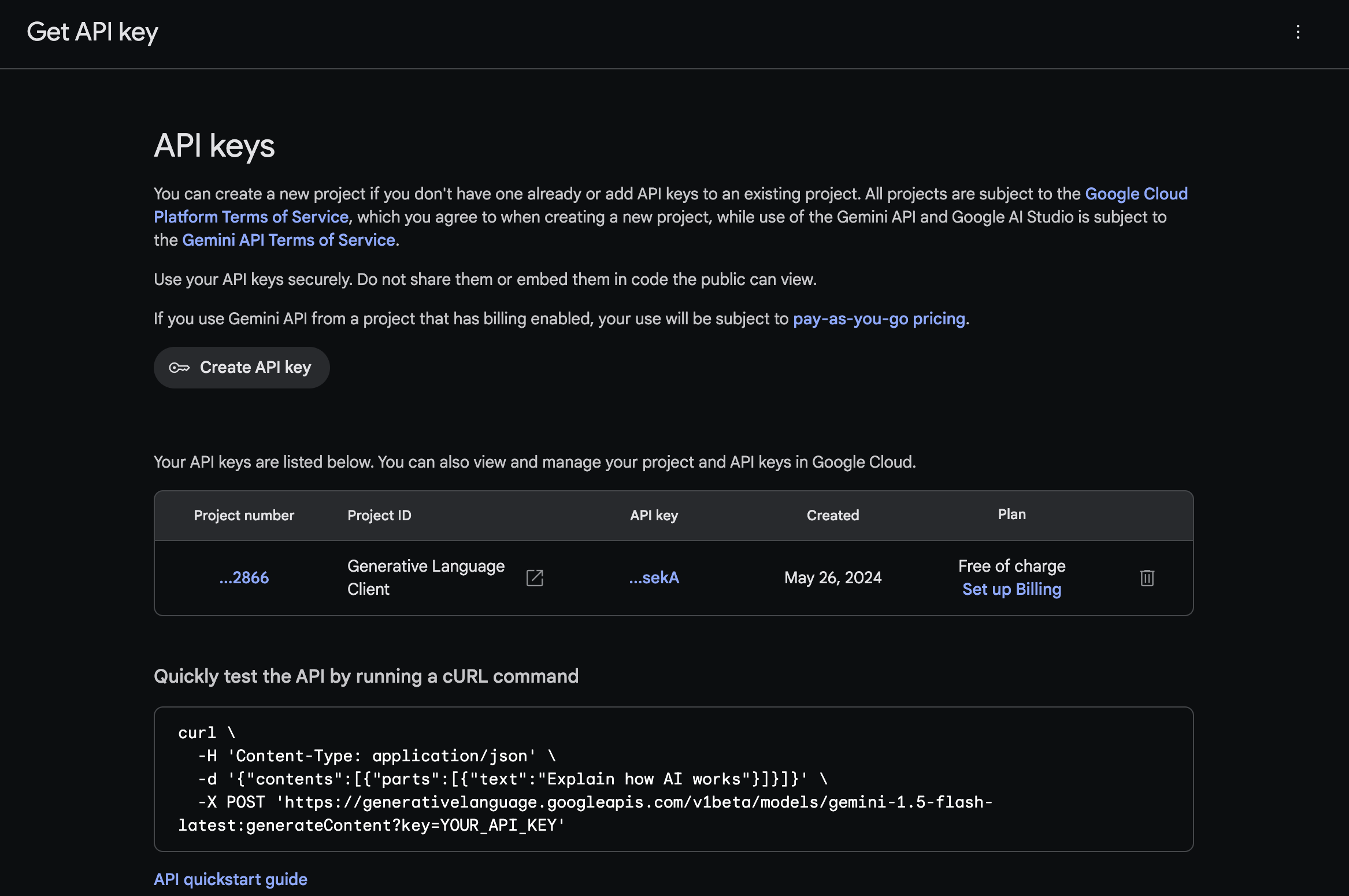Click the API key column header
Image resolution: width=1349 pixels, height=896 pixels.
tap(654, 515)
